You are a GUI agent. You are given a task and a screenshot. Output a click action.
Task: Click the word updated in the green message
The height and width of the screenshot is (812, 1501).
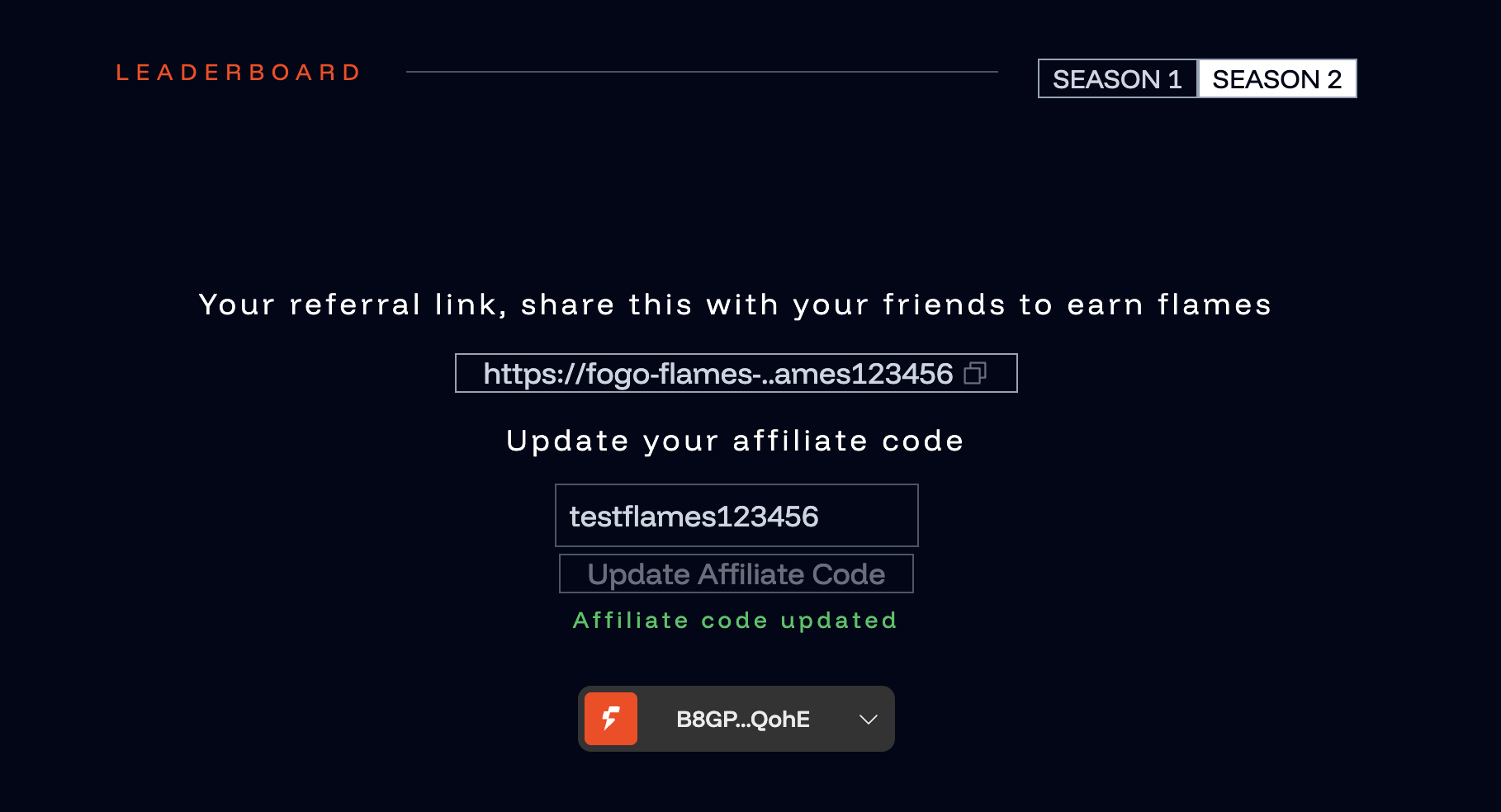point(839,621)
